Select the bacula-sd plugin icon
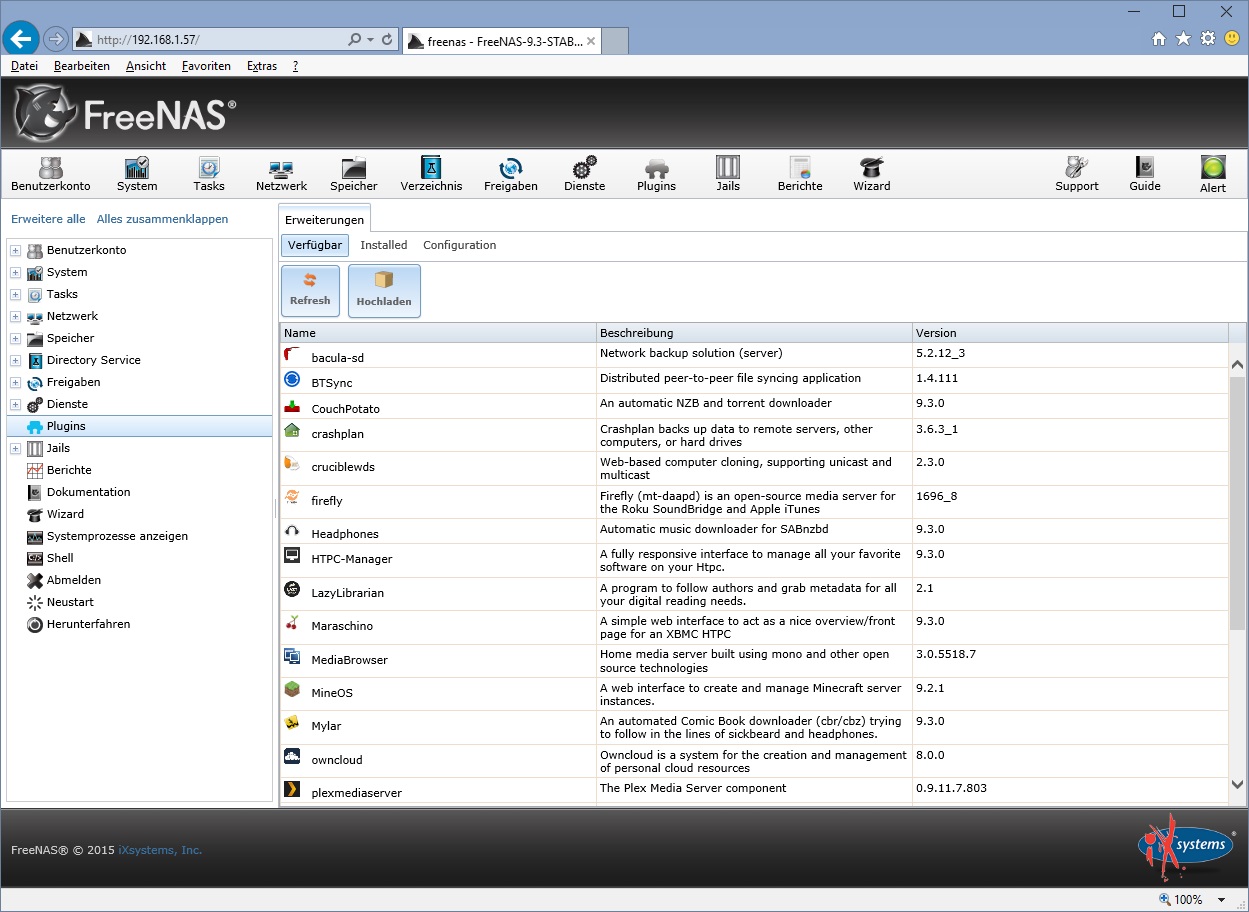This screenshot has width=1249, height=912. pos(292,354)
